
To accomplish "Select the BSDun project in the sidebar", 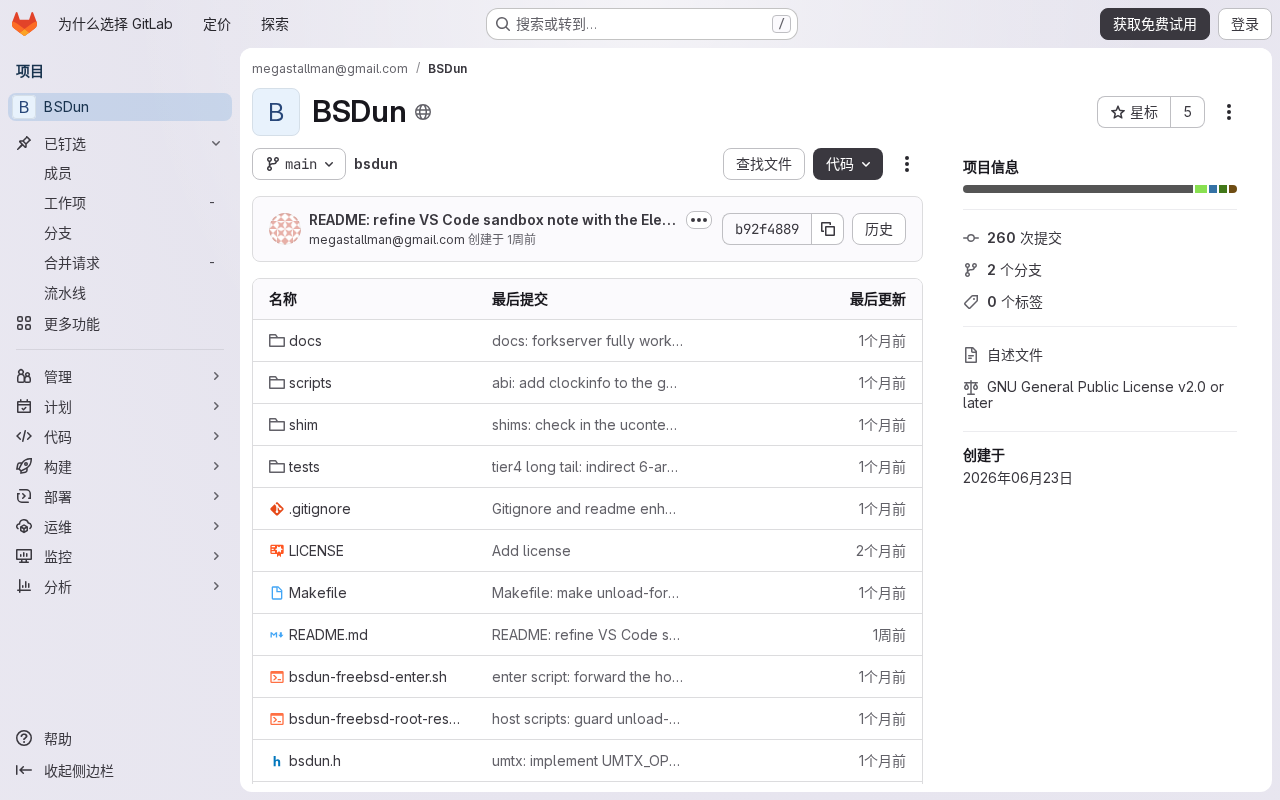I will (120, 107).
